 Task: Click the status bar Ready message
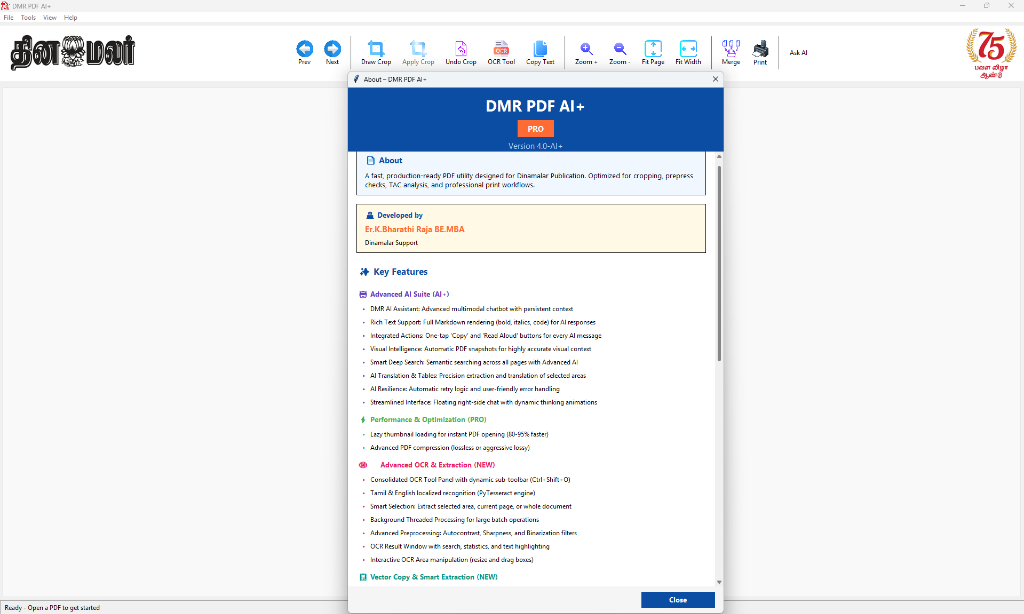[52, 607]
